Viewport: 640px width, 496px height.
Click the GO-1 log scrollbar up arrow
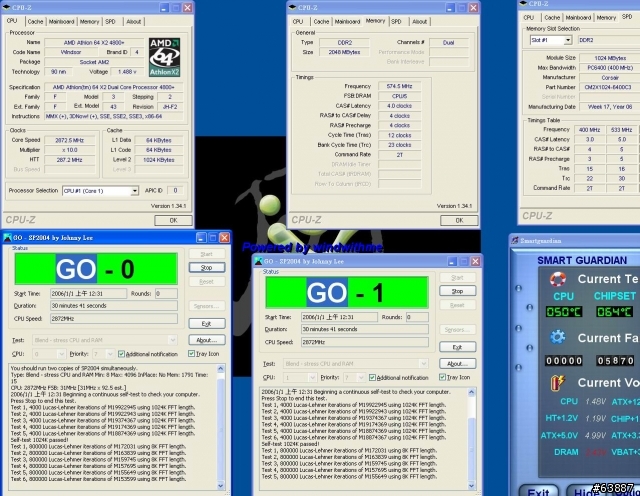click(471, 392)
